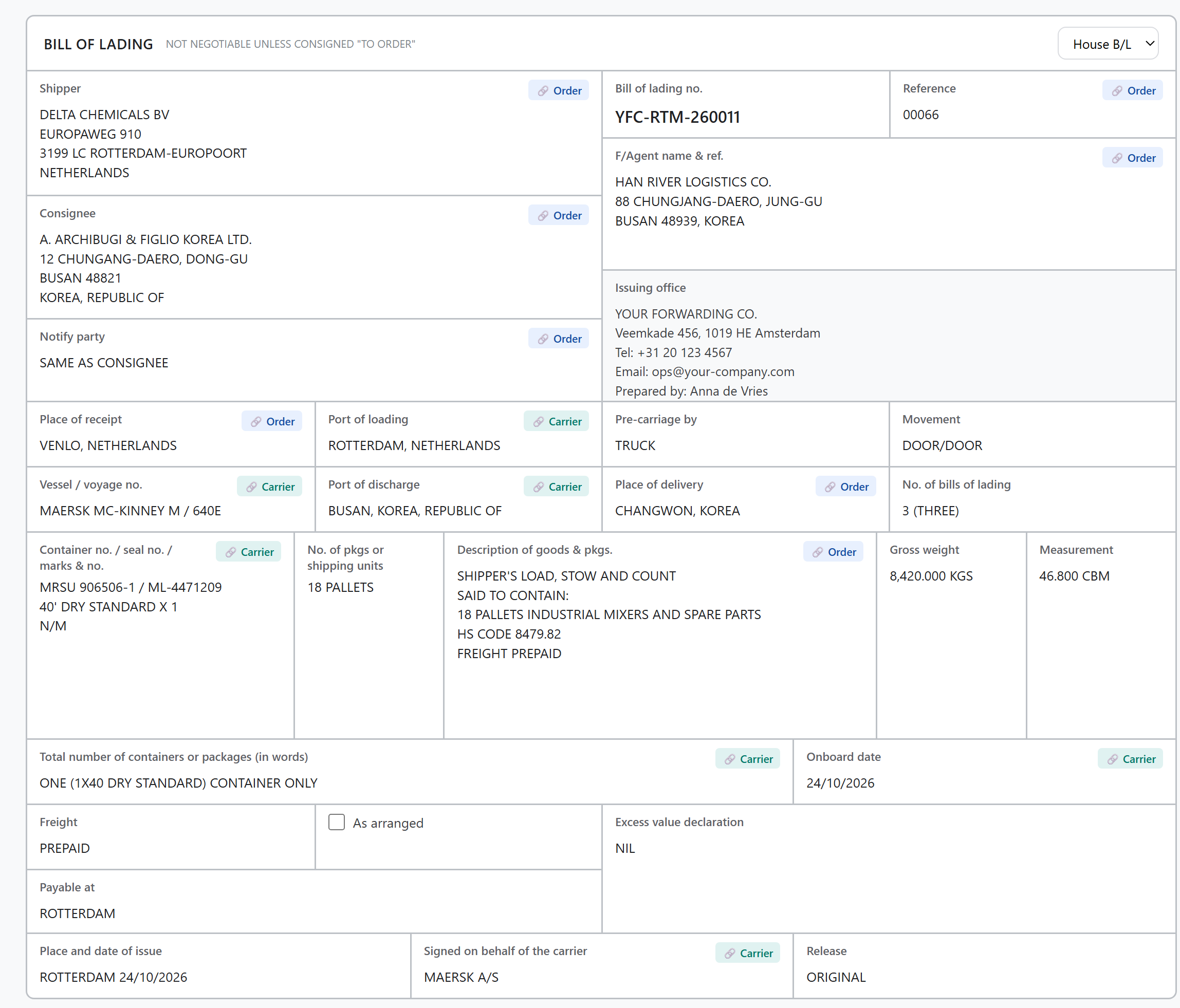This screenshot has height=1008, width=1180.
Task: Click the Bill of lading number YFC-RTM-260011
Action: coord(677,117)
